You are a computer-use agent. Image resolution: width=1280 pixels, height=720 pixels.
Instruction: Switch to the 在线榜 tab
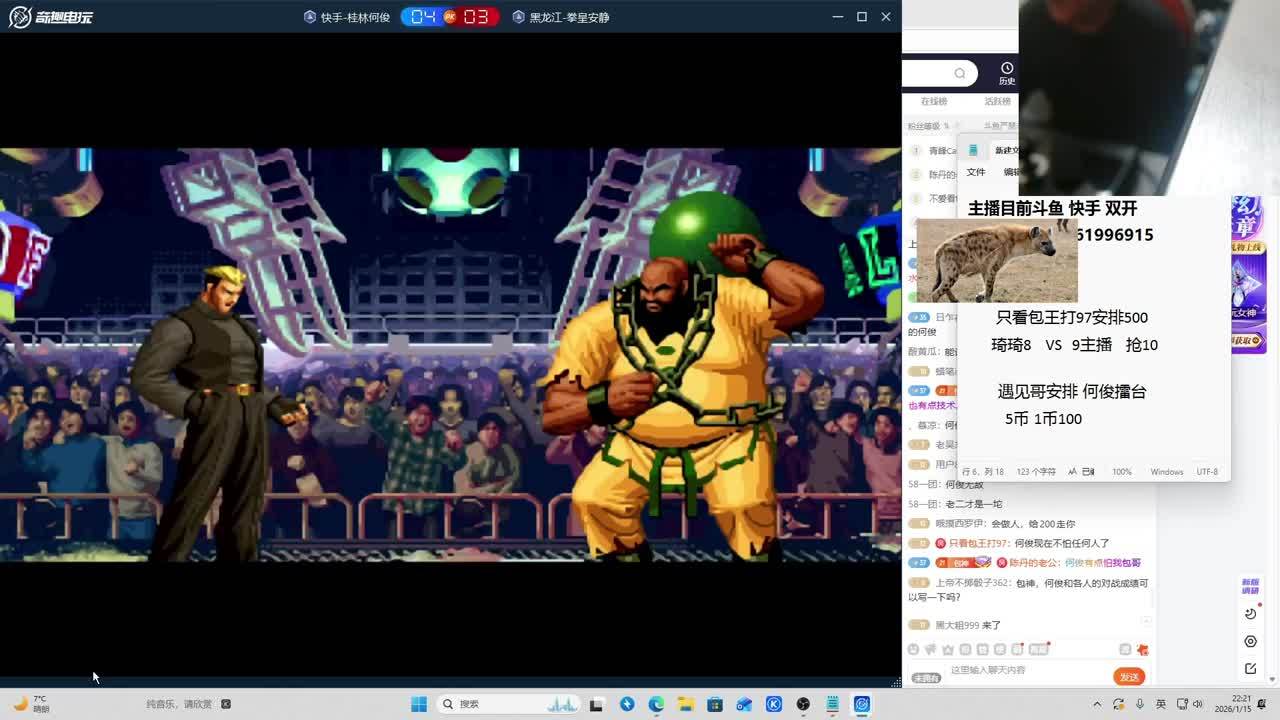coord(933,101)
